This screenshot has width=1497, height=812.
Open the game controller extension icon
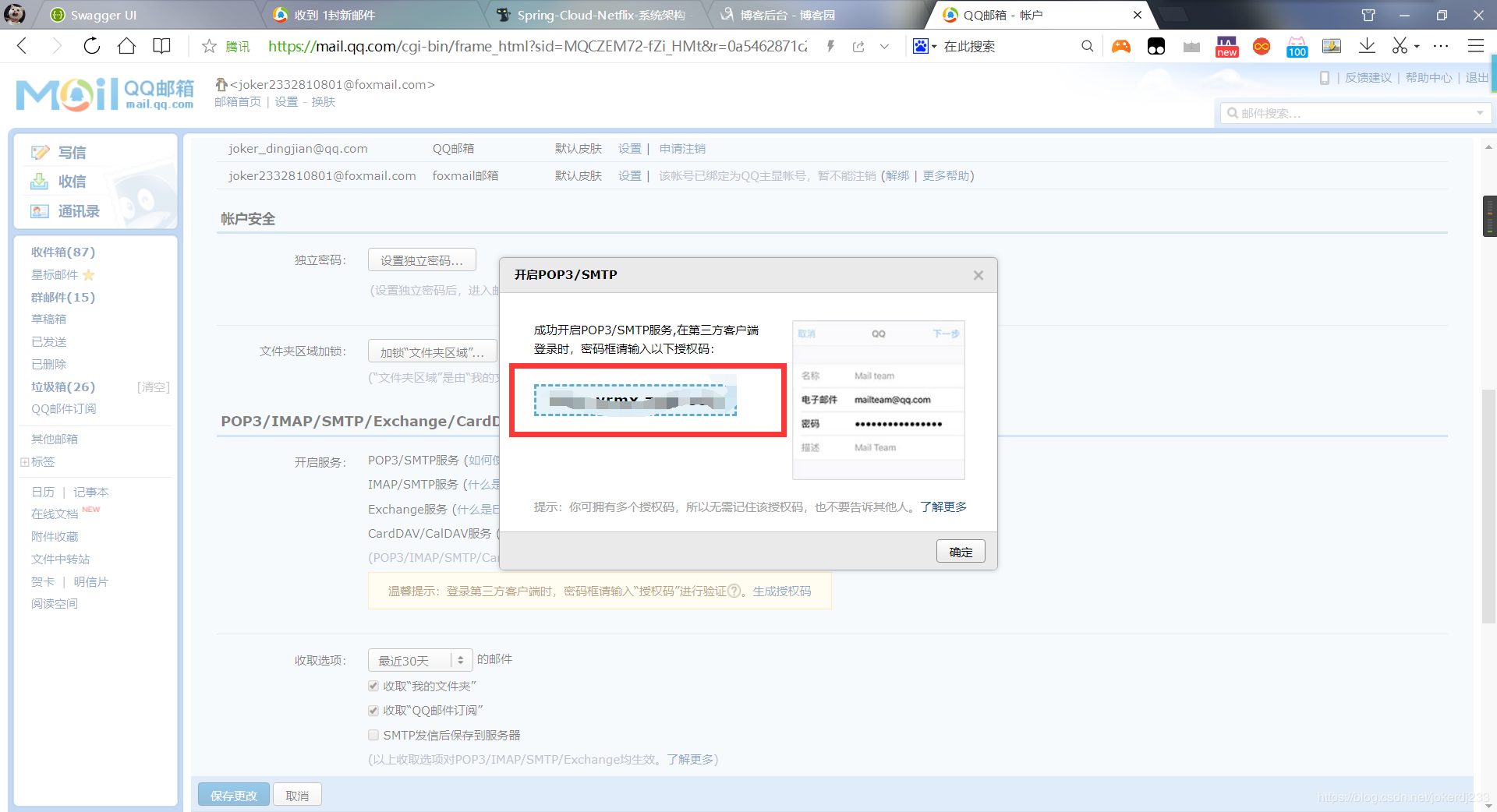(1121, 47)
